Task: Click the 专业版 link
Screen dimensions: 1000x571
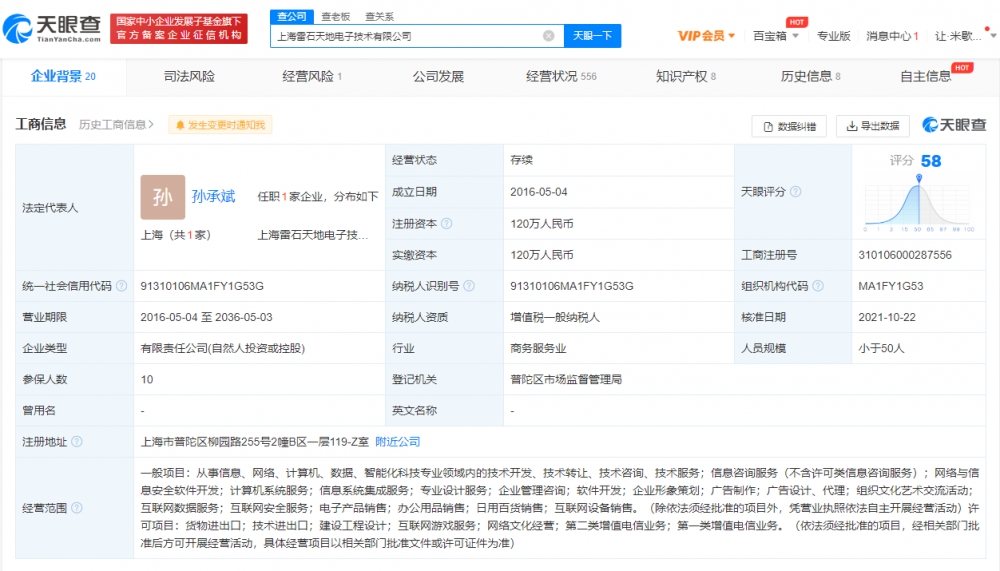Action: pyautogui.click(x=834, y=36)
